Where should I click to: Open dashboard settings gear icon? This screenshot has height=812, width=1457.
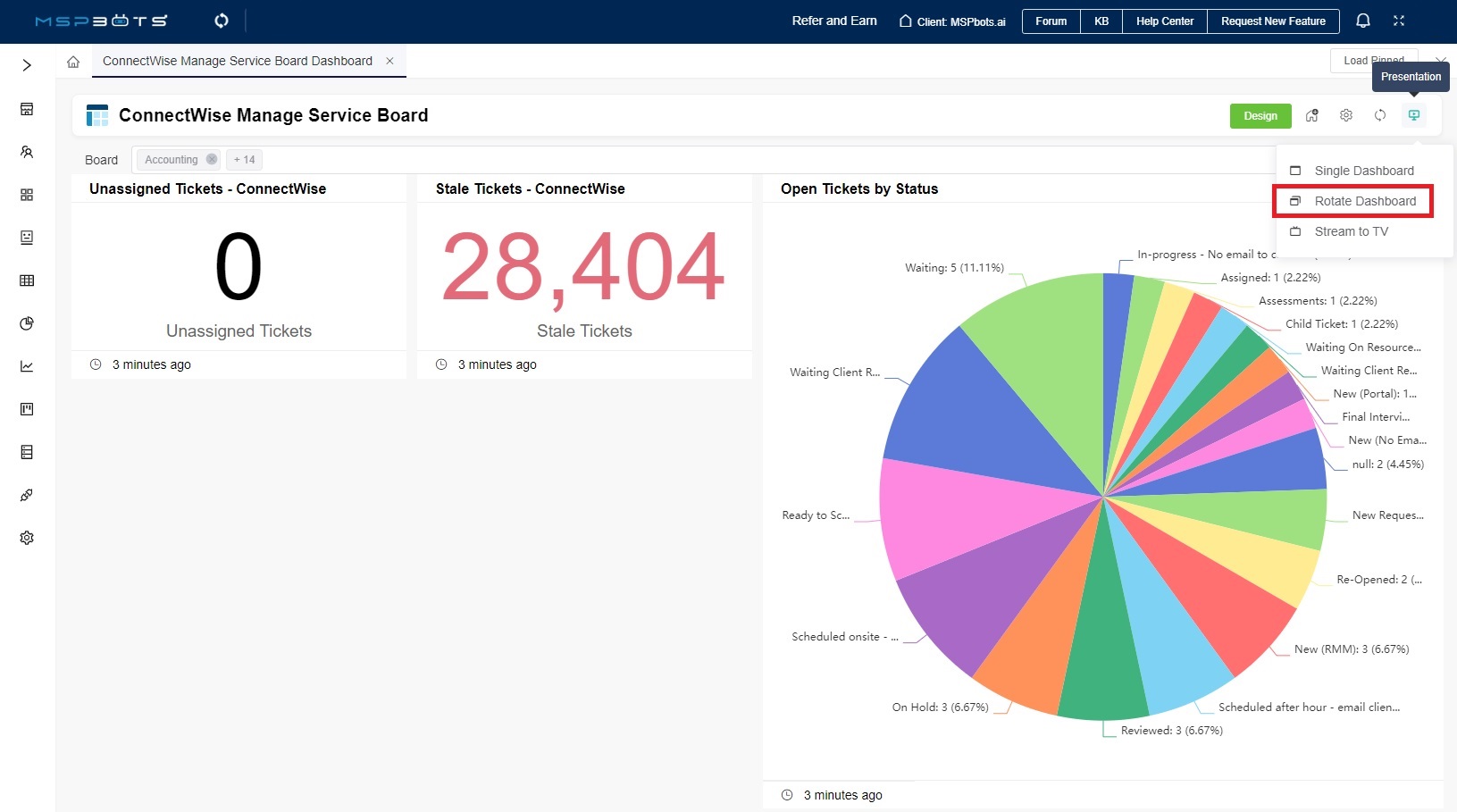pyautogui.click(x=1345, y=115)
